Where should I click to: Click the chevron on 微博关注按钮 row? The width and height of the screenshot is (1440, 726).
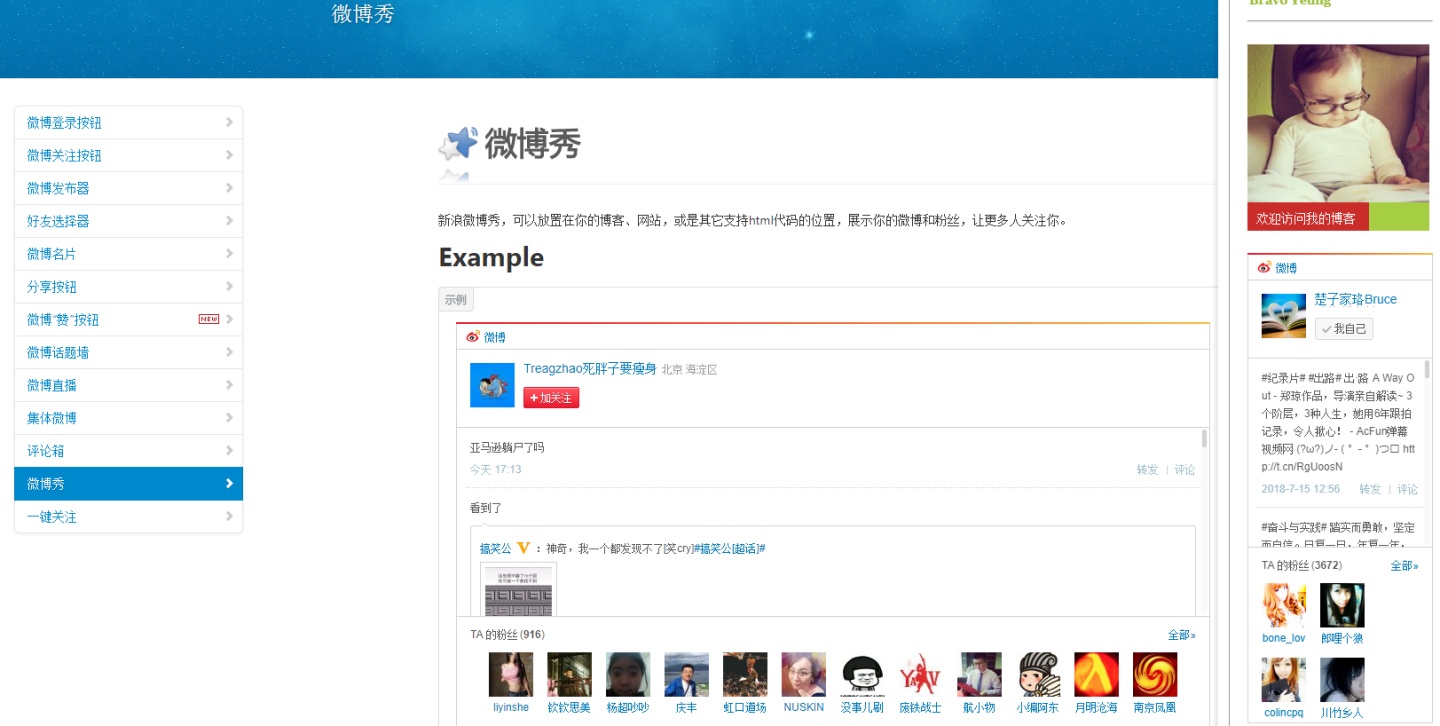(229, 155)
